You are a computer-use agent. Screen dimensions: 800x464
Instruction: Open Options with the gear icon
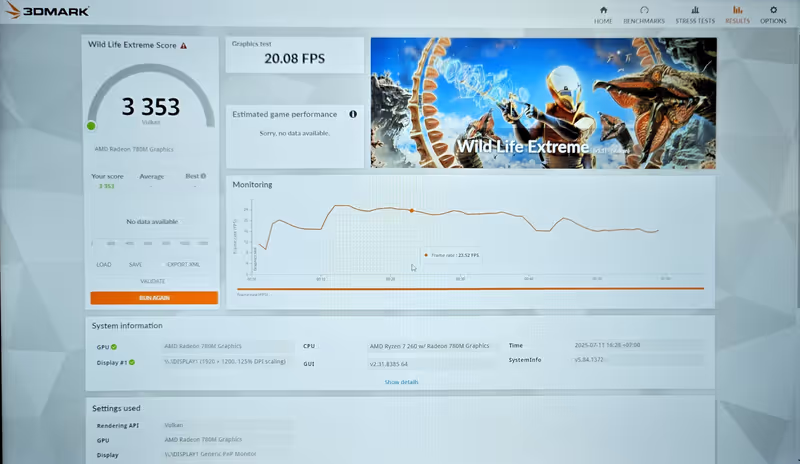click(x=773, y=10)
